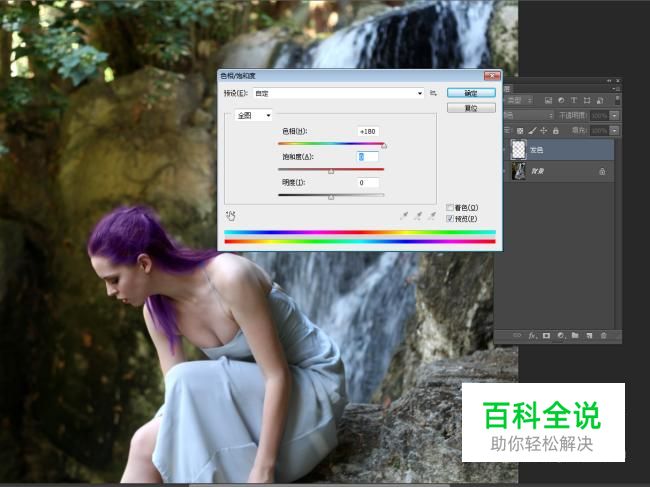
Task: Select the subtract-from-sample eyedropper tool
Action: (x=432, y=216)
